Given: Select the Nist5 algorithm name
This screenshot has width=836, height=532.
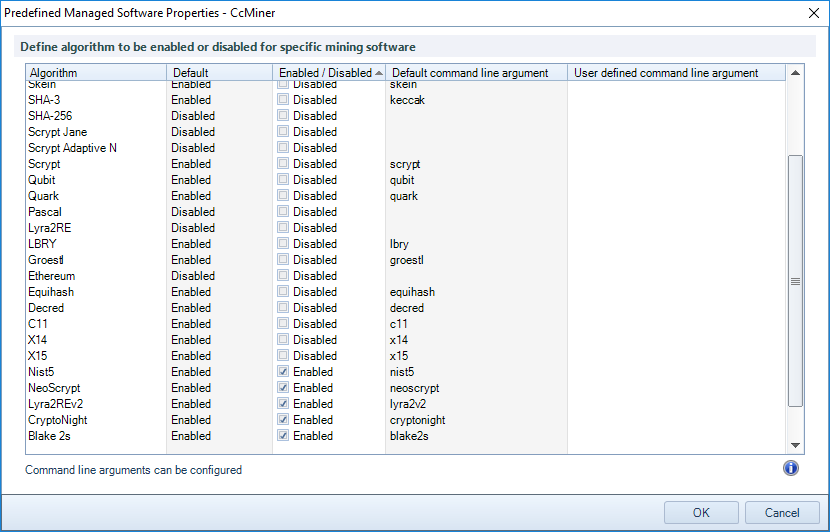Looking at the screenshot, I should pos(41,372).
